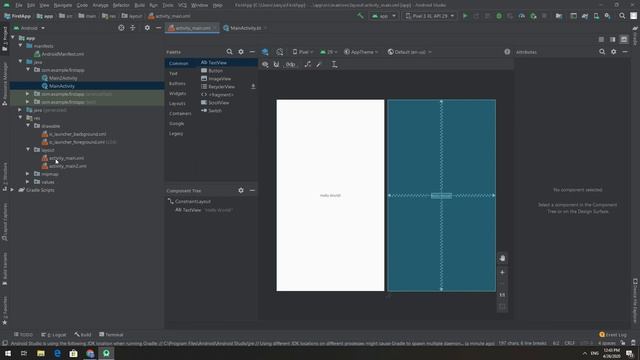The width and height of the screenshot is (640, 360).
Task: Click the green Debug app bug icon
Action: [499, 16]
